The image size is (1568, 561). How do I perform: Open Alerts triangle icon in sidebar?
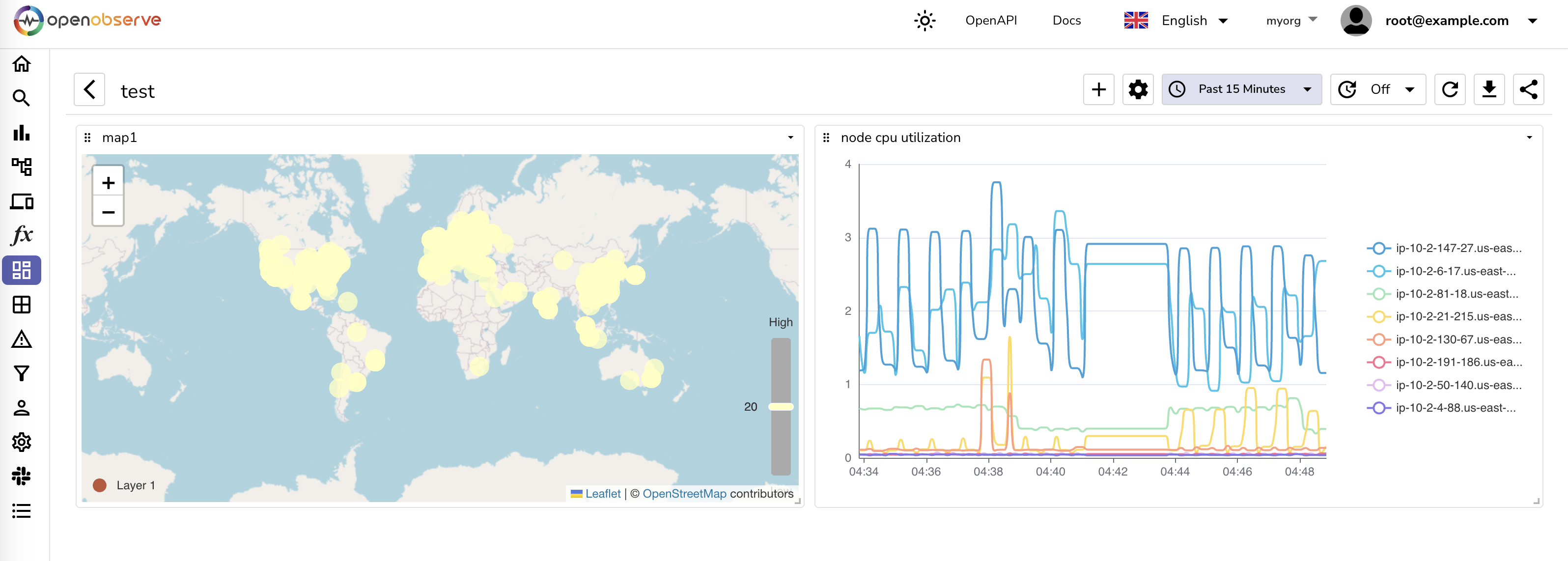[x=22, y=339]
